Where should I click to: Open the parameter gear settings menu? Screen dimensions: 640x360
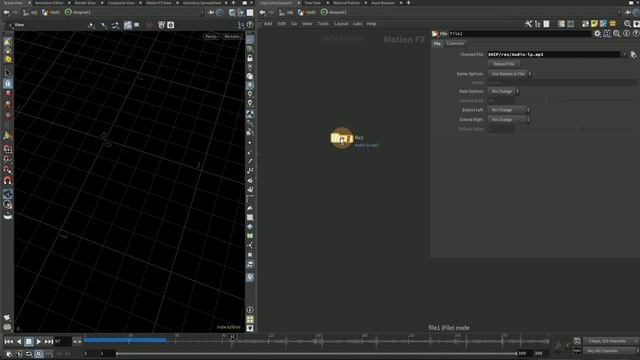597,33
